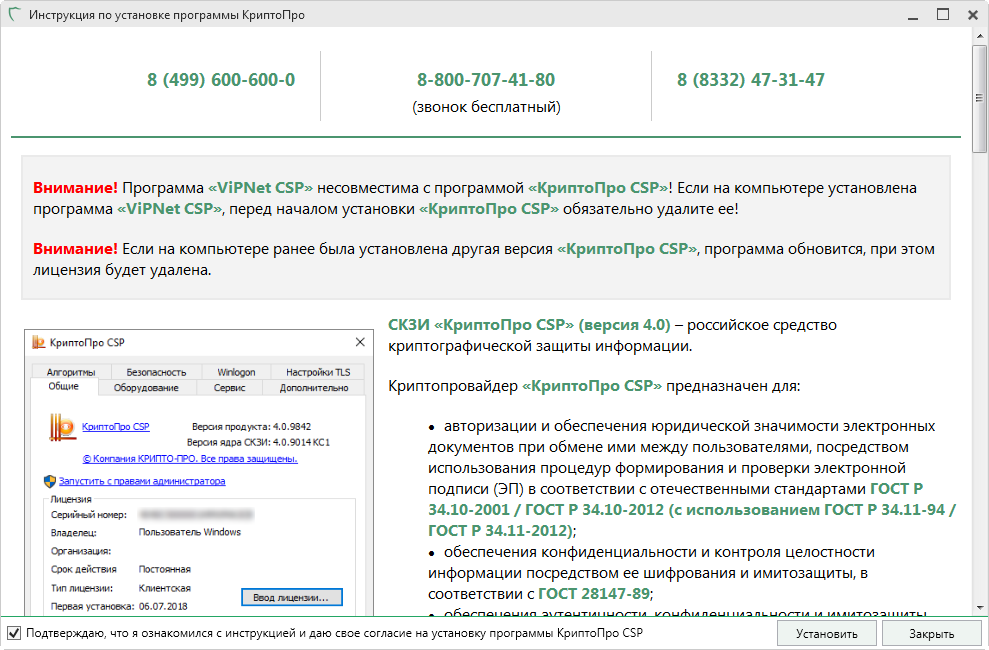
Task: Click the scrollbar down arrow
Action: (x=979, y=608)
